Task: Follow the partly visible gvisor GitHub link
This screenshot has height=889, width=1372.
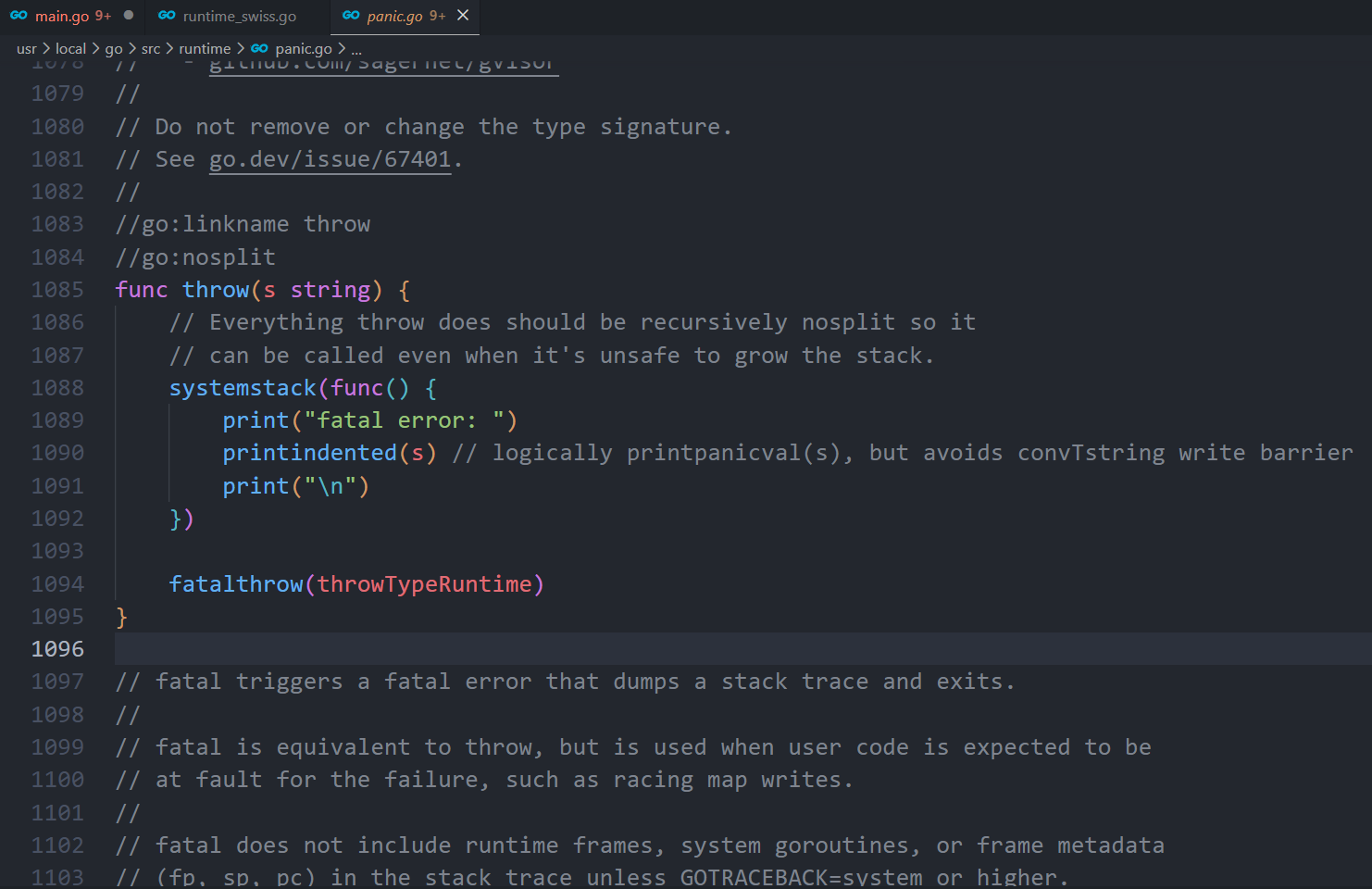Action: pyautogui.click(x=383, y=66)
